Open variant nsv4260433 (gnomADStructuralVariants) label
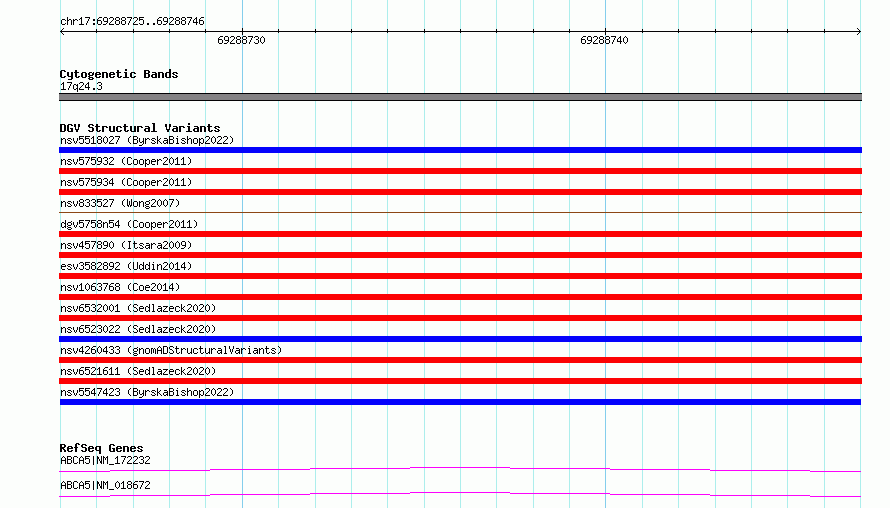 click(171, 350)
